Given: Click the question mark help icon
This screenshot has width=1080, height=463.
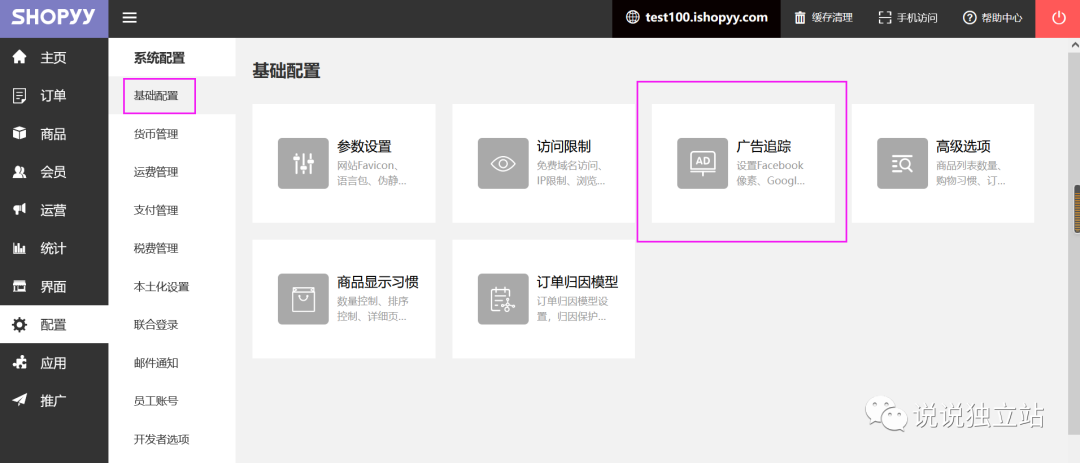Looking at the screenshot, I should coord(970,18).
